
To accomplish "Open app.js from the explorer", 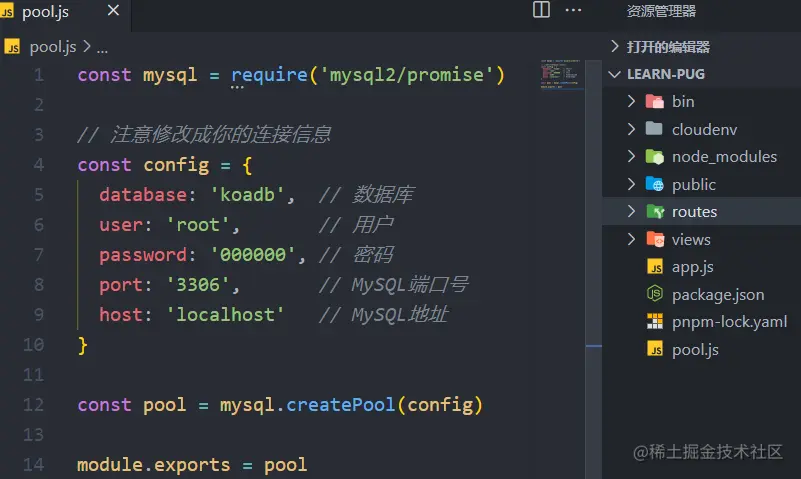I will (x=692, y=268).
